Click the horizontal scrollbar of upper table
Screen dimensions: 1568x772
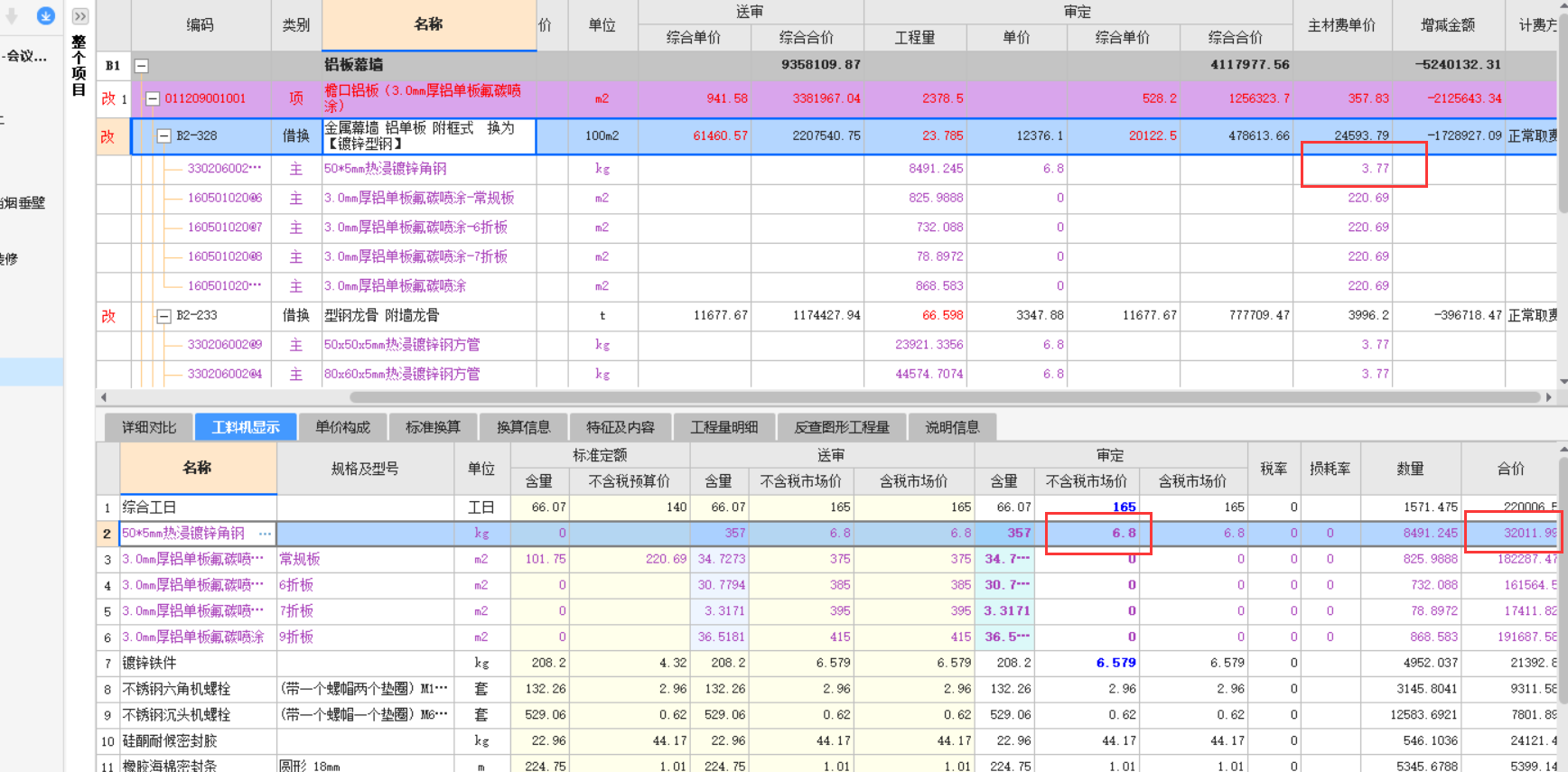945,397
